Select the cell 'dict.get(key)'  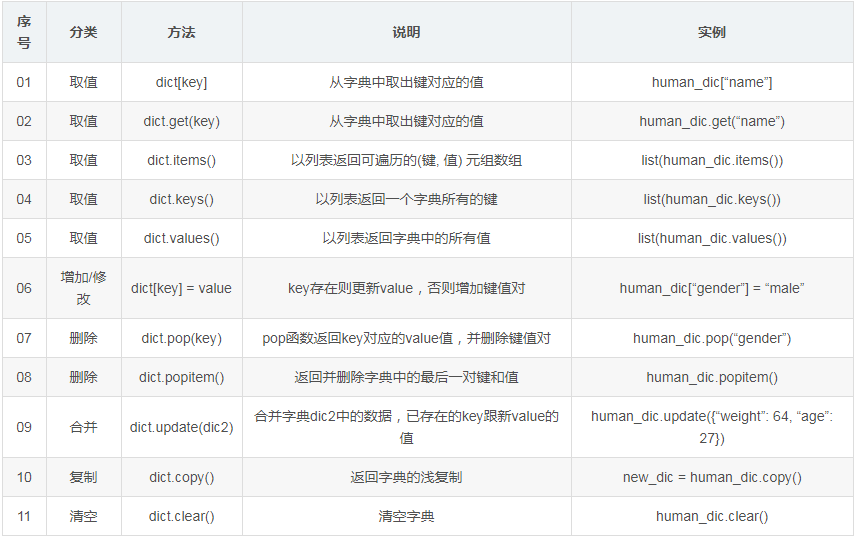181,121
